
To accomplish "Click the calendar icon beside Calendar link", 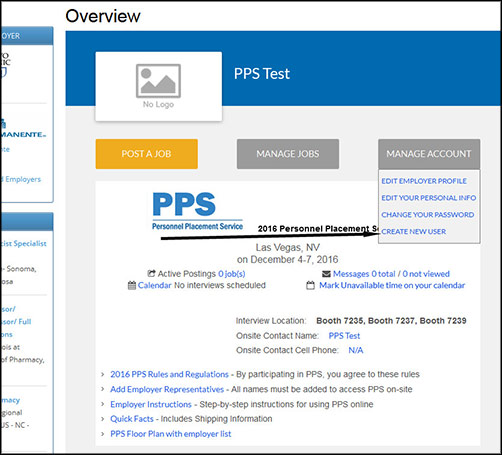I will pyautogui.click(x=132, y=285).
